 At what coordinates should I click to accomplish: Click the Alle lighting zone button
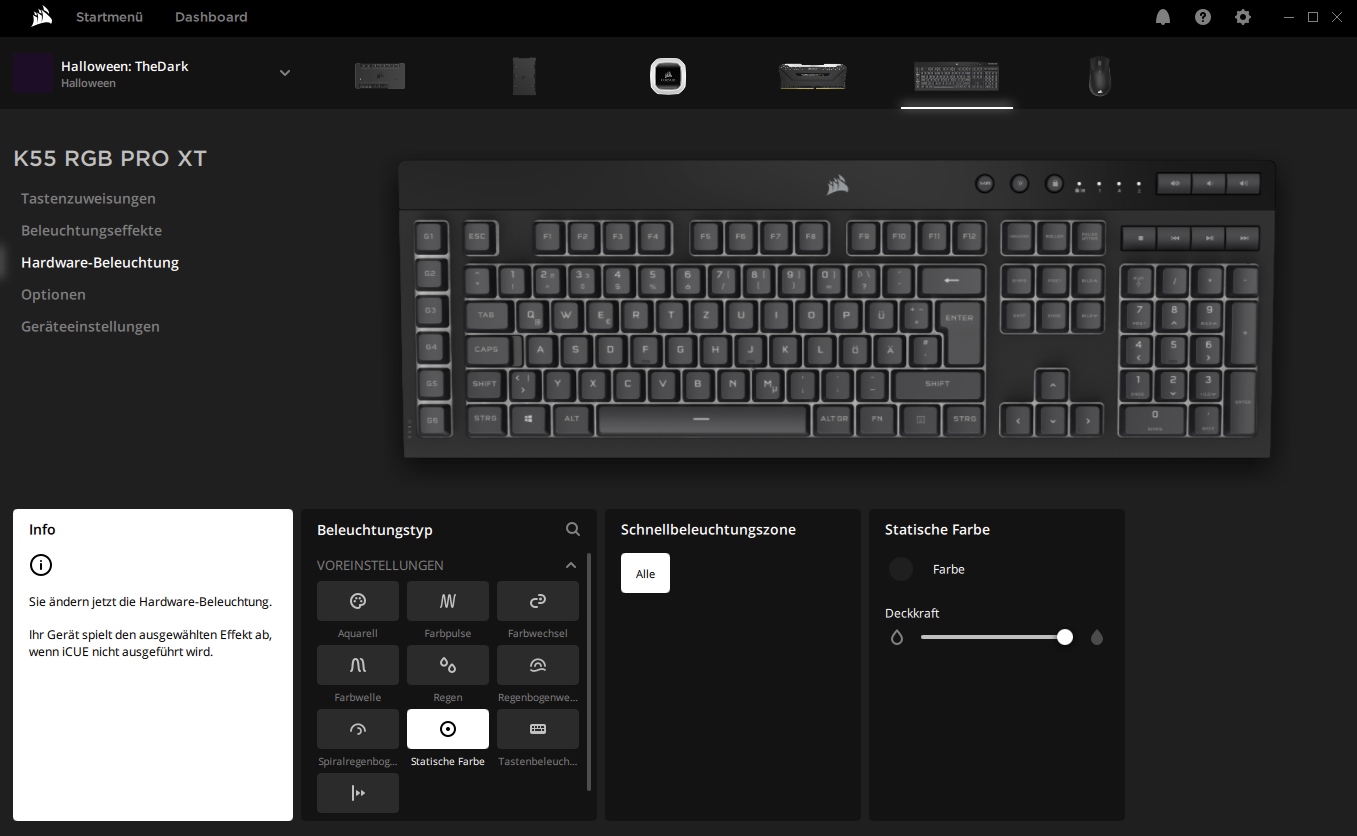[x=645, y=573]
